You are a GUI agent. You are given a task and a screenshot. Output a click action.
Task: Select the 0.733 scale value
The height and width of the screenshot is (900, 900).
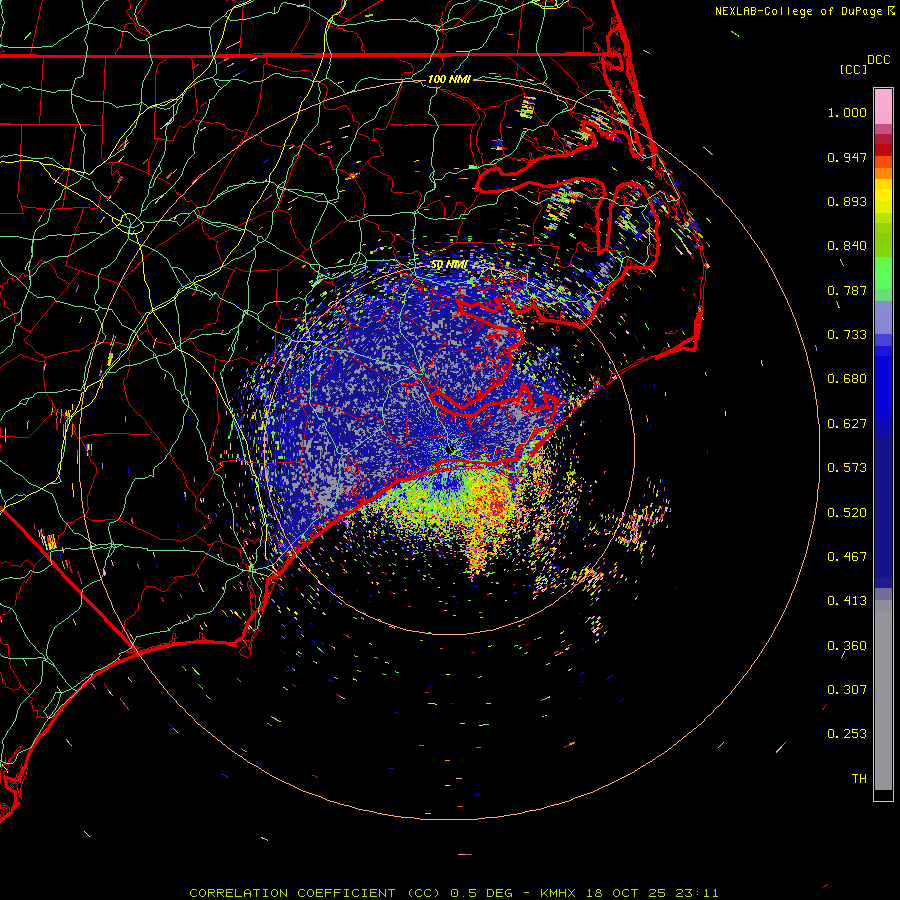[x=847, y=335]
